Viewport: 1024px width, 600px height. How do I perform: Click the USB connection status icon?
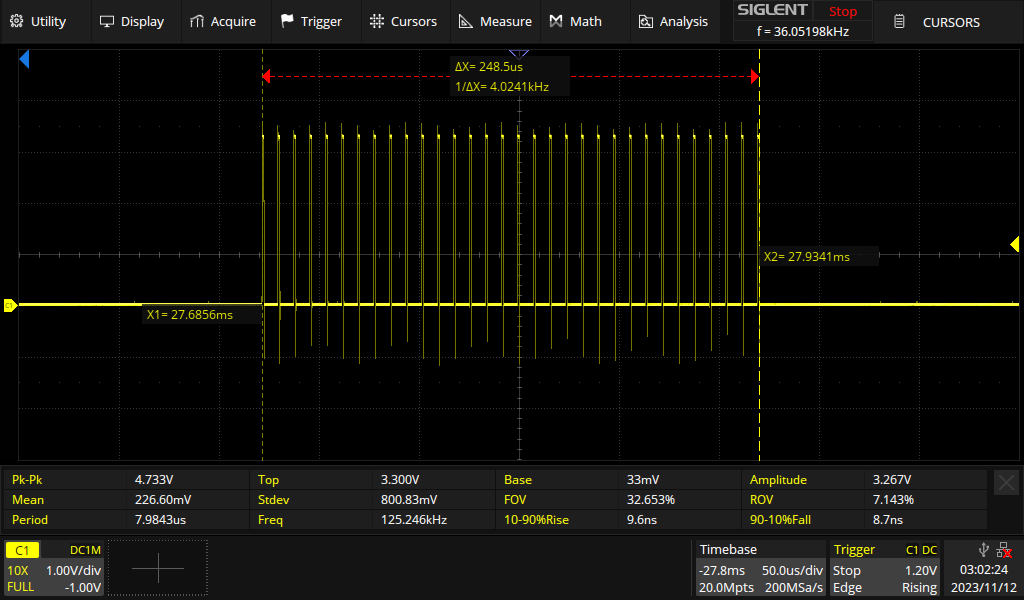[984, 550]
